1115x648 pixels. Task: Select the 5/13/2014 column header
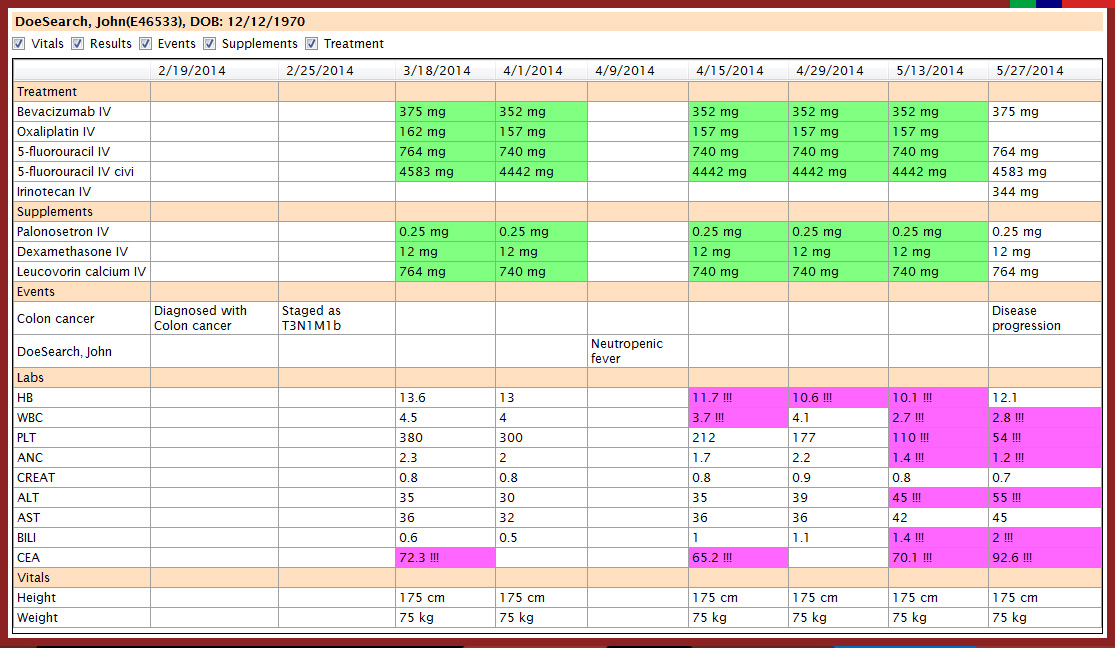click(x=938, y=70)
